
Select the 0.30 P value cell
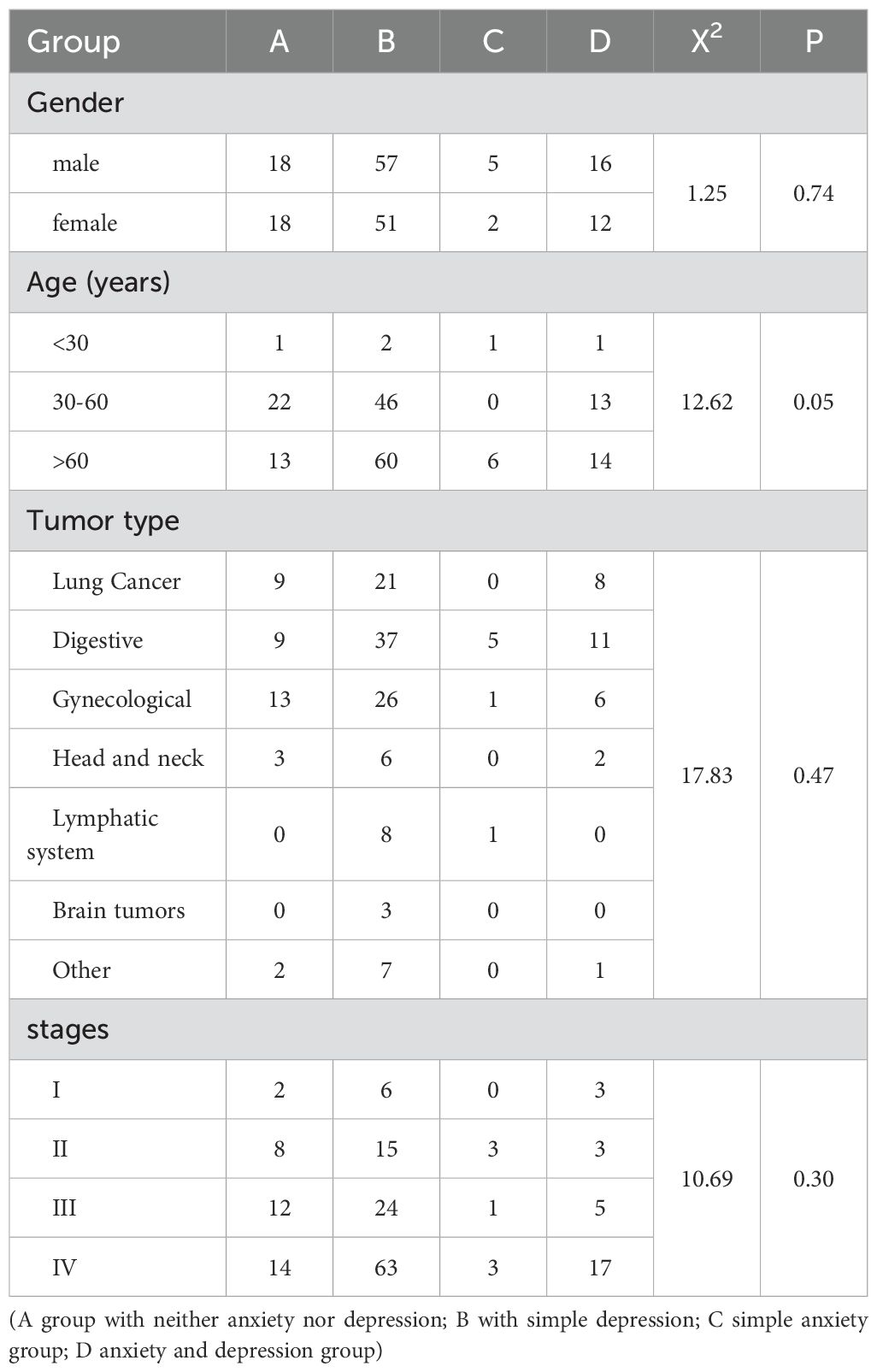pyautogui.click(x=813, y=1179)
